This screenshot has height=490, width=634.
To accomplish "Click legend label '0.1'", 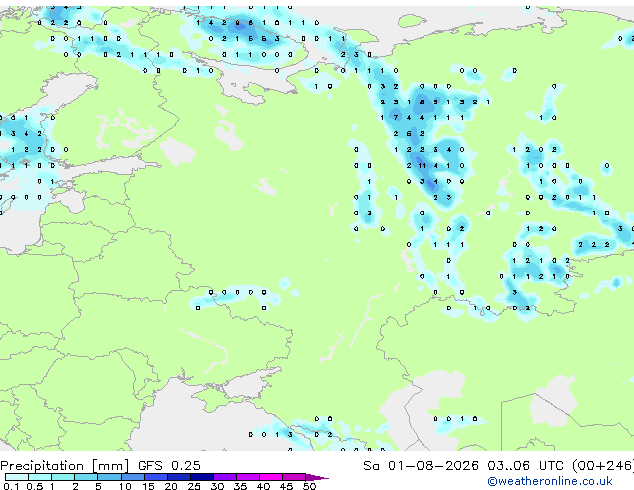I will point(11,486).
